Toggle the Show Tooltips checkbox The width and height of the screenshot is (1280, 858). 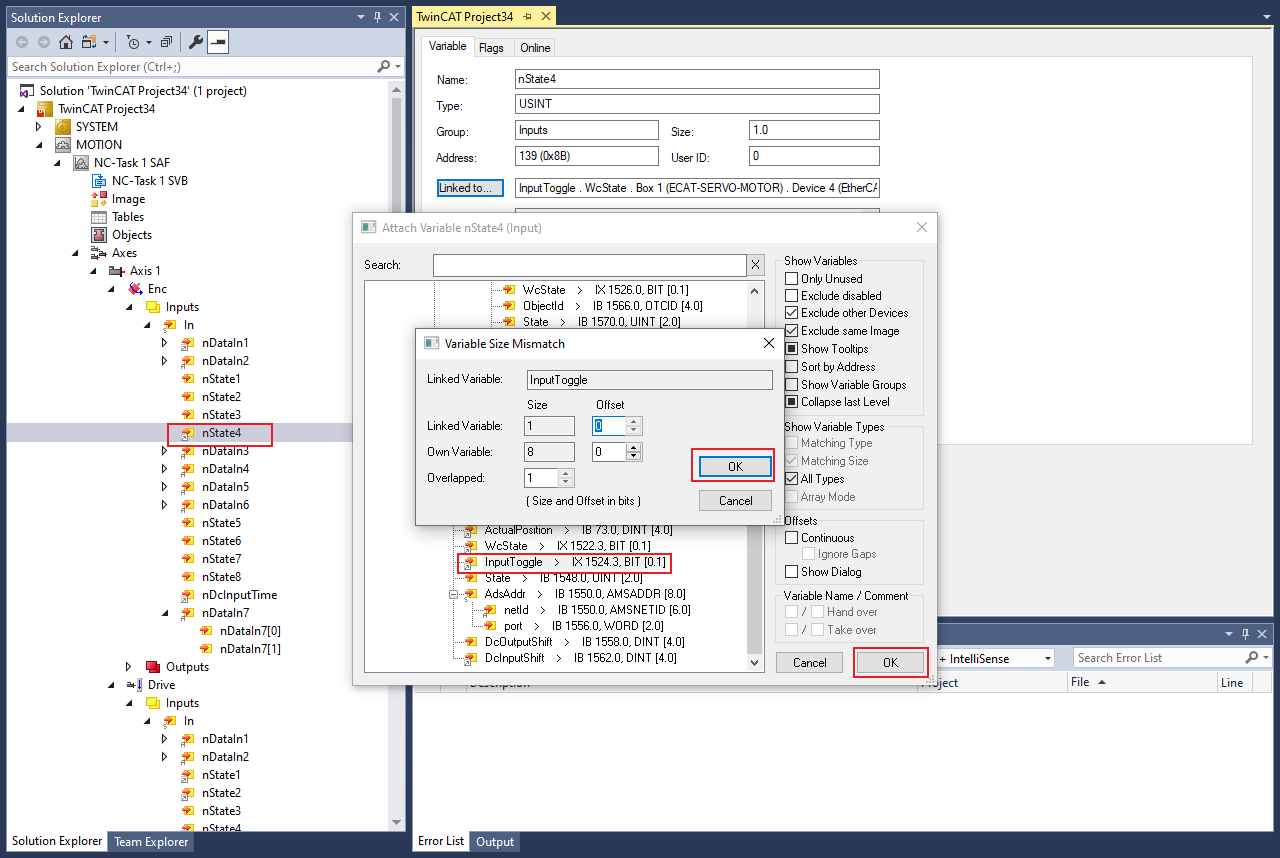tap(792, 349)
